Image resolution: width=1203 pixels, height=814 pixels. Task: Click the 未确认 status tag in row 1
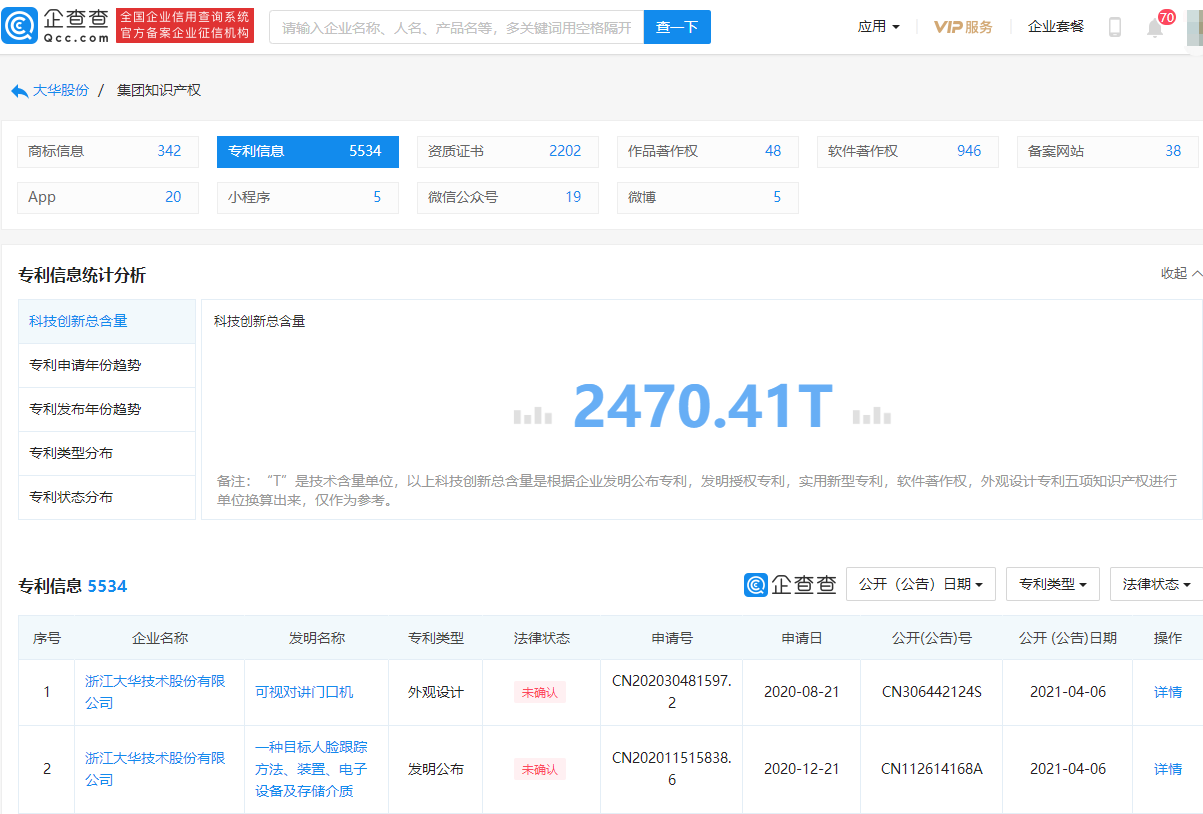click(x=540, y=692)
